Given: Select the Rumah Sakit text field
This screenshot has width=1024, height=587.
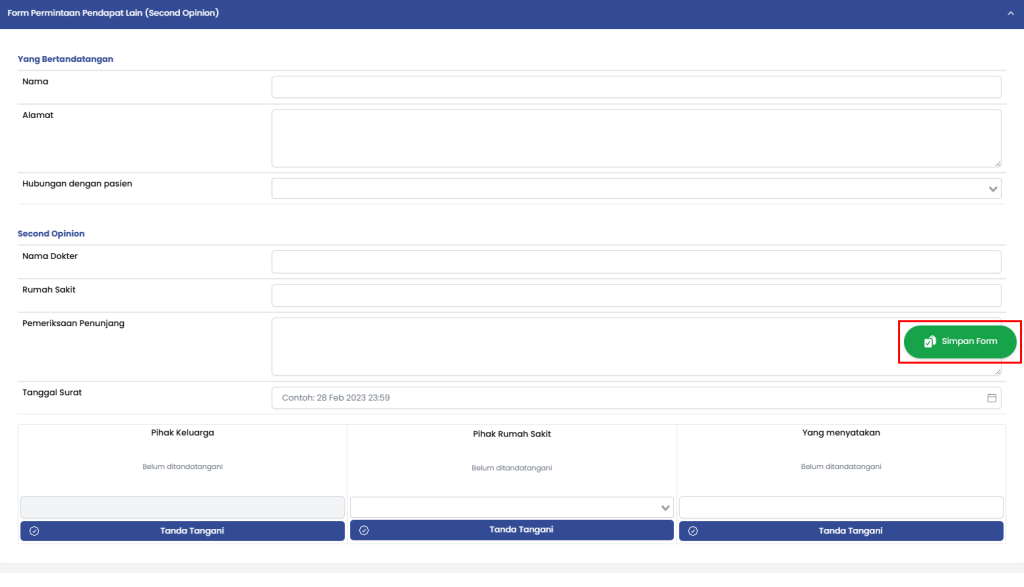Looking at the screenshot, I should pyautogui.click(x=636, y=295).
